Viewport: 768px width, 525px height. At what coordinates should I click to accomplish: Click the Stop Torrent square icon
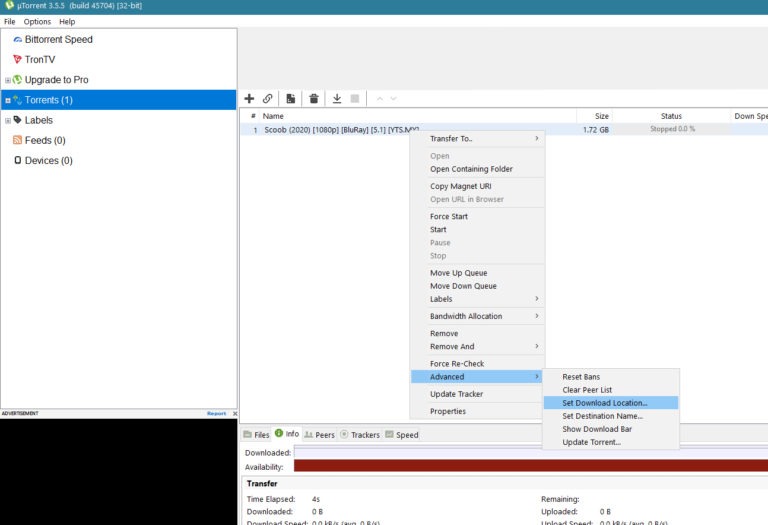pyautogui.click(x=355, y=98)
